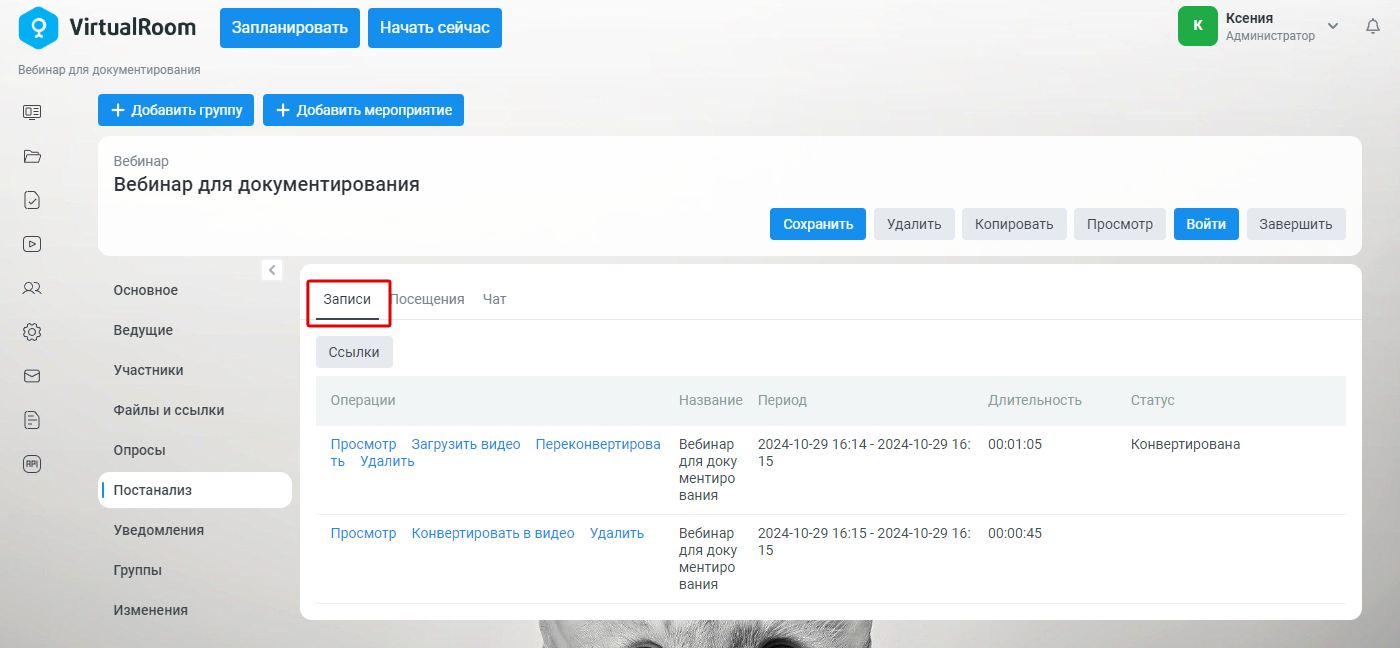Click the Ссылки button
Image resolution: width=1400 pixels, height=648 pixels.
[x=354, y=352]
